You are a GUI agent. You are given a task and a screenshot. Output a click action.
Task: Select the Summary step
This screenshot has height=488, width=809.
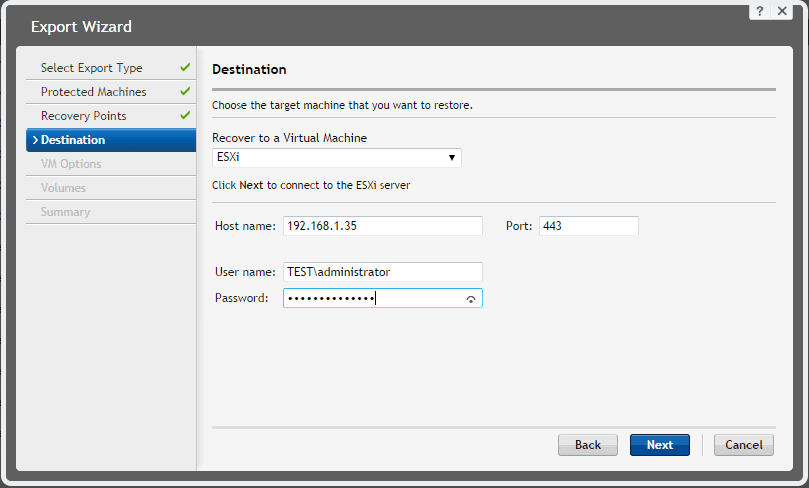click(111, 212)
